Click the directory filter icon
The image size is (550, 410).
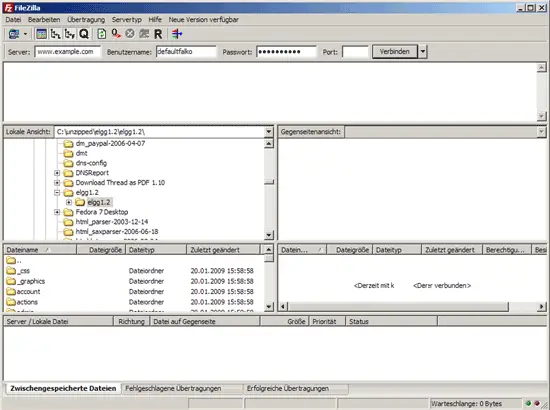tap(177, 34)
